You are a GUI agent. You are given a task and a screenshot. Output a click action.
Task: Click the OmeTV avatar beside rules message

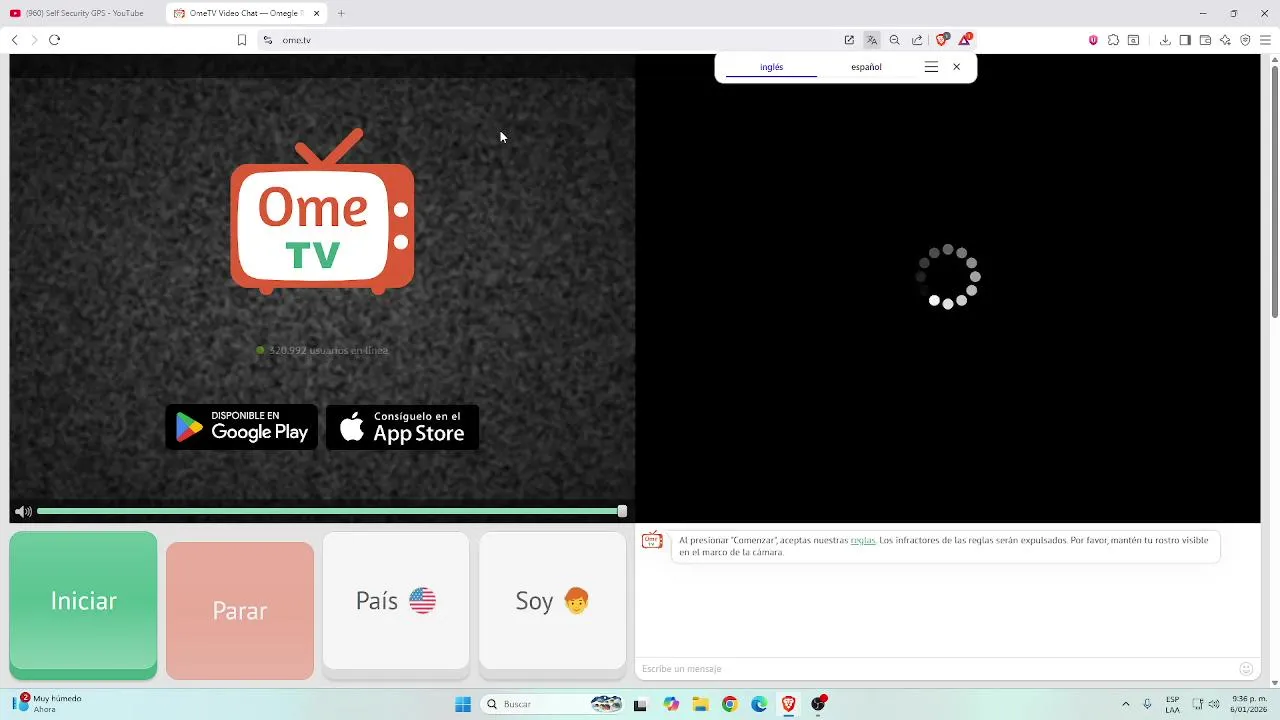pyautogui.click(x=652, y=541)
